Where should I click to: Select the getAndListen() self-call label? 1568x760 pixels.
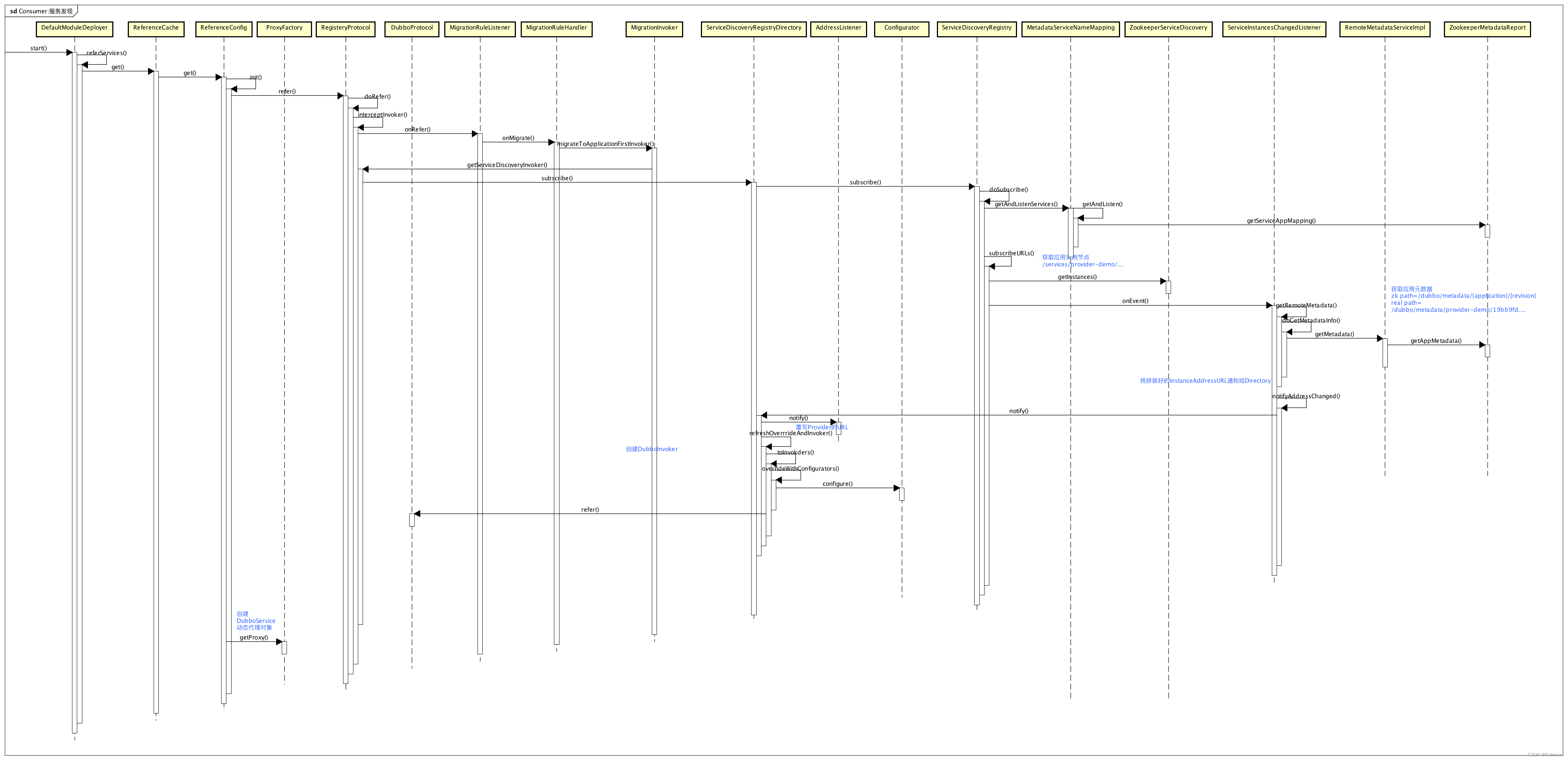tap(1102, 204)
